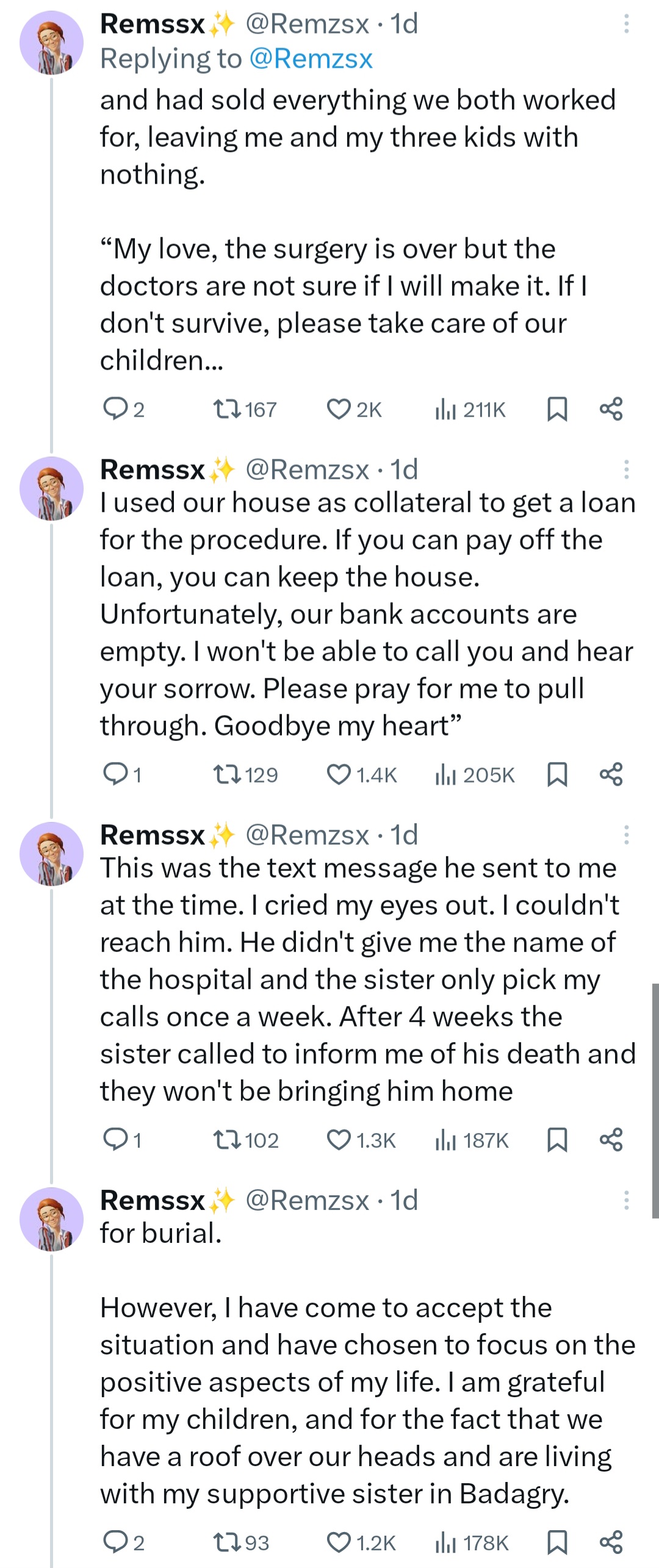Viewport: 659px width, 1568px height.
Task: Share the tweet with 211K views
Action: 611,409
